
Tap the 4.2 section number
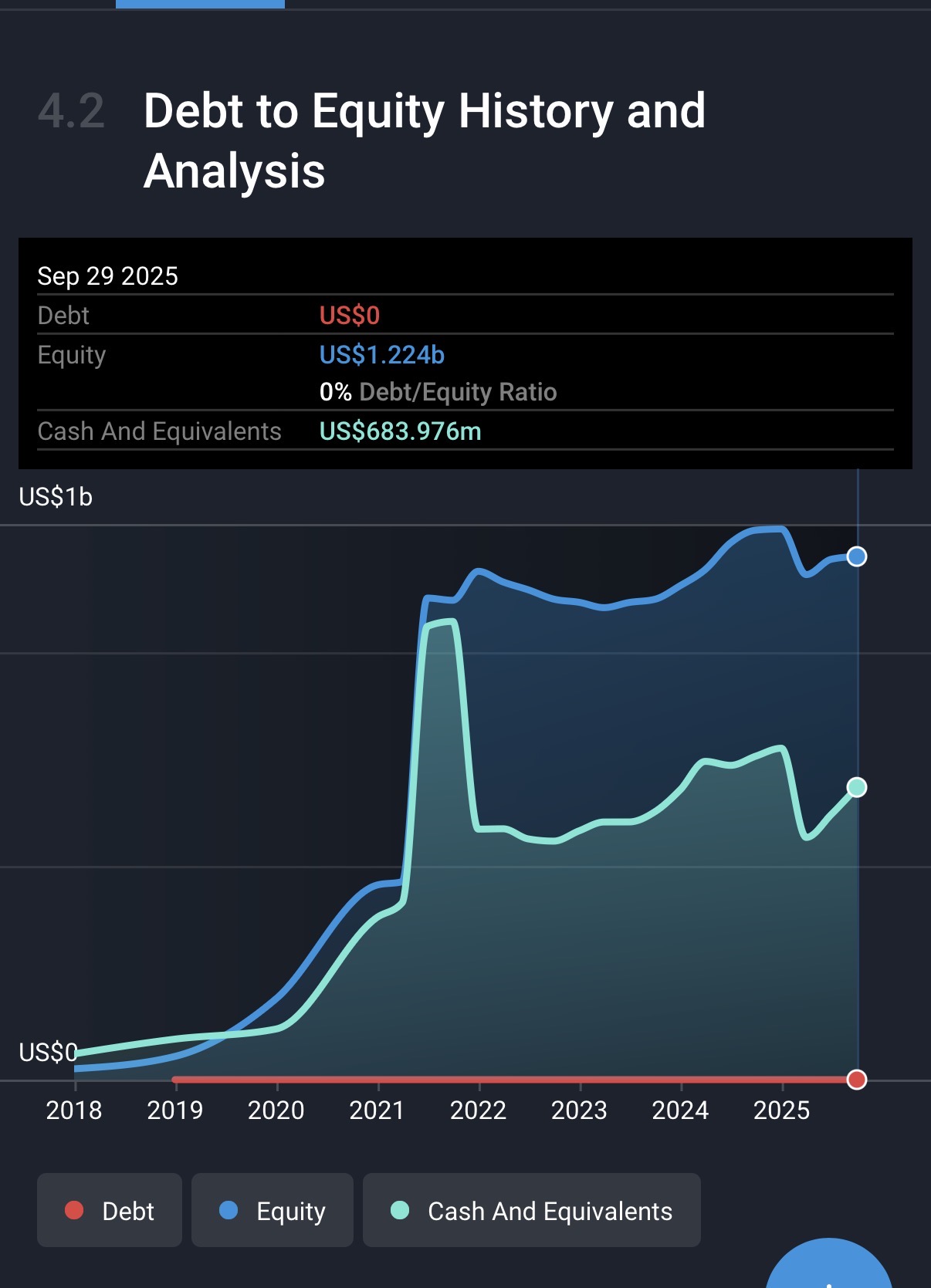click(71, 111)
